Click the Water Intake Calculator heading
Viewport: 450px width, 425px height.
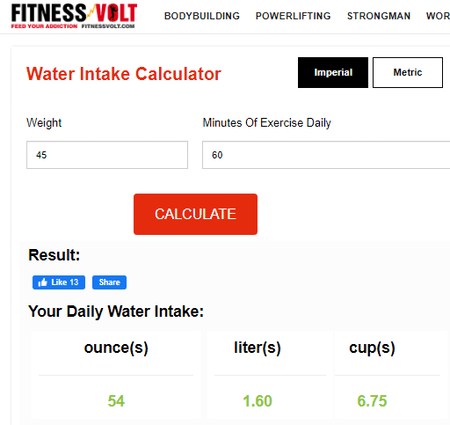point(124,74)
